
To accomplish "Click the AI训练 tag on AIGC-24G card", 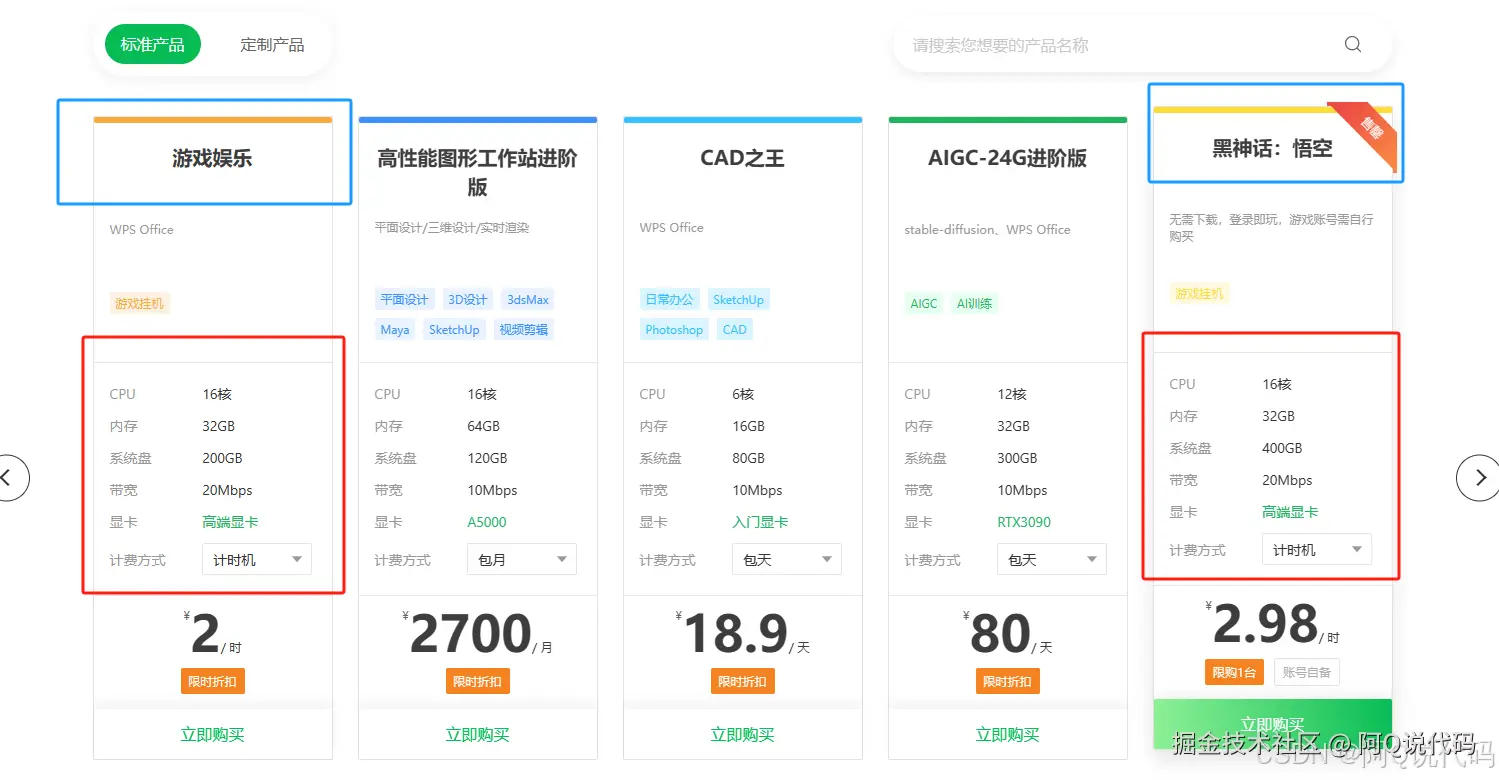I will click(974, 303).
